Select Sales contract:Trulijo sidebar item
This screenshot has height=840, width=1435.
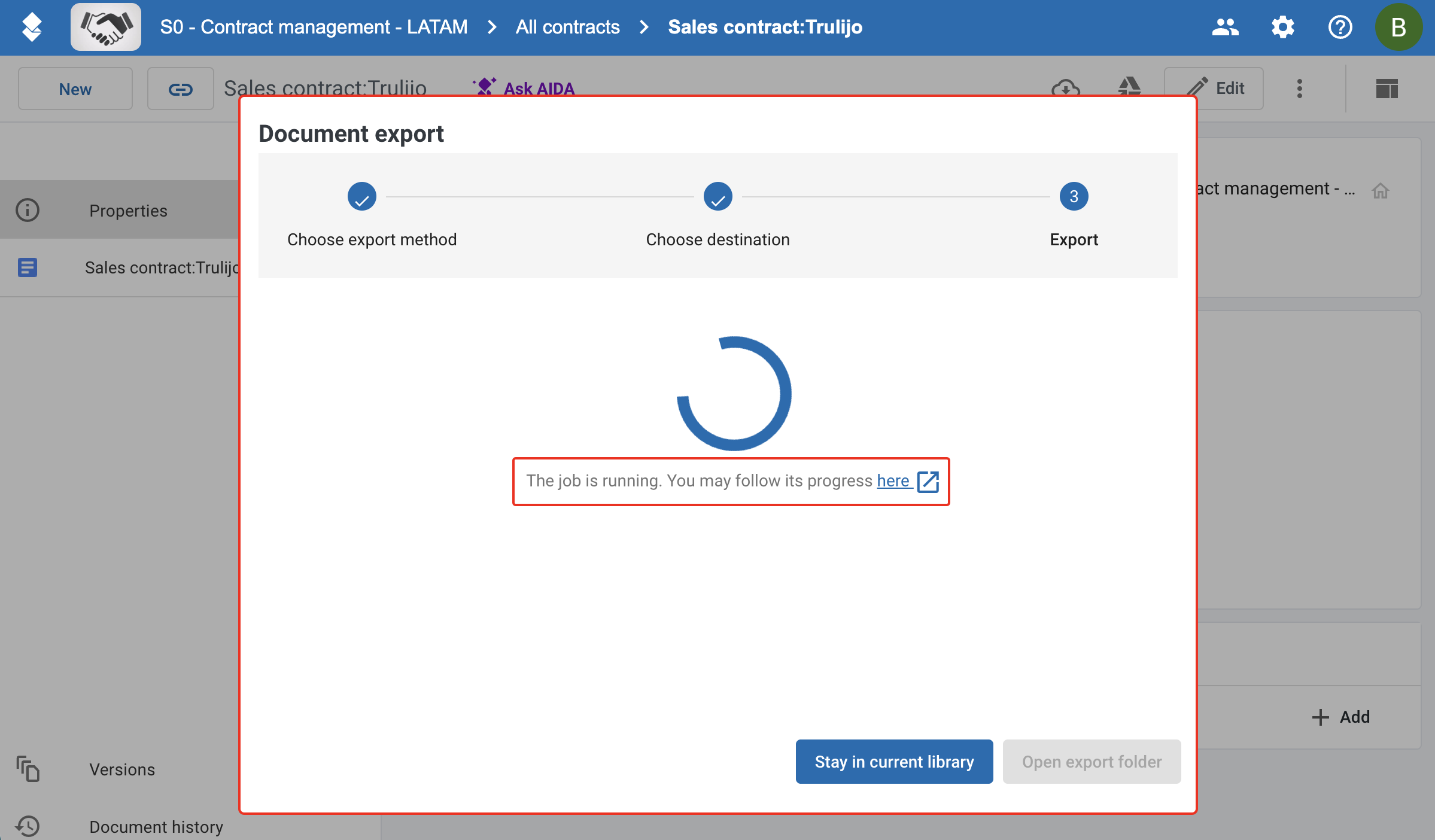[120, 267]
